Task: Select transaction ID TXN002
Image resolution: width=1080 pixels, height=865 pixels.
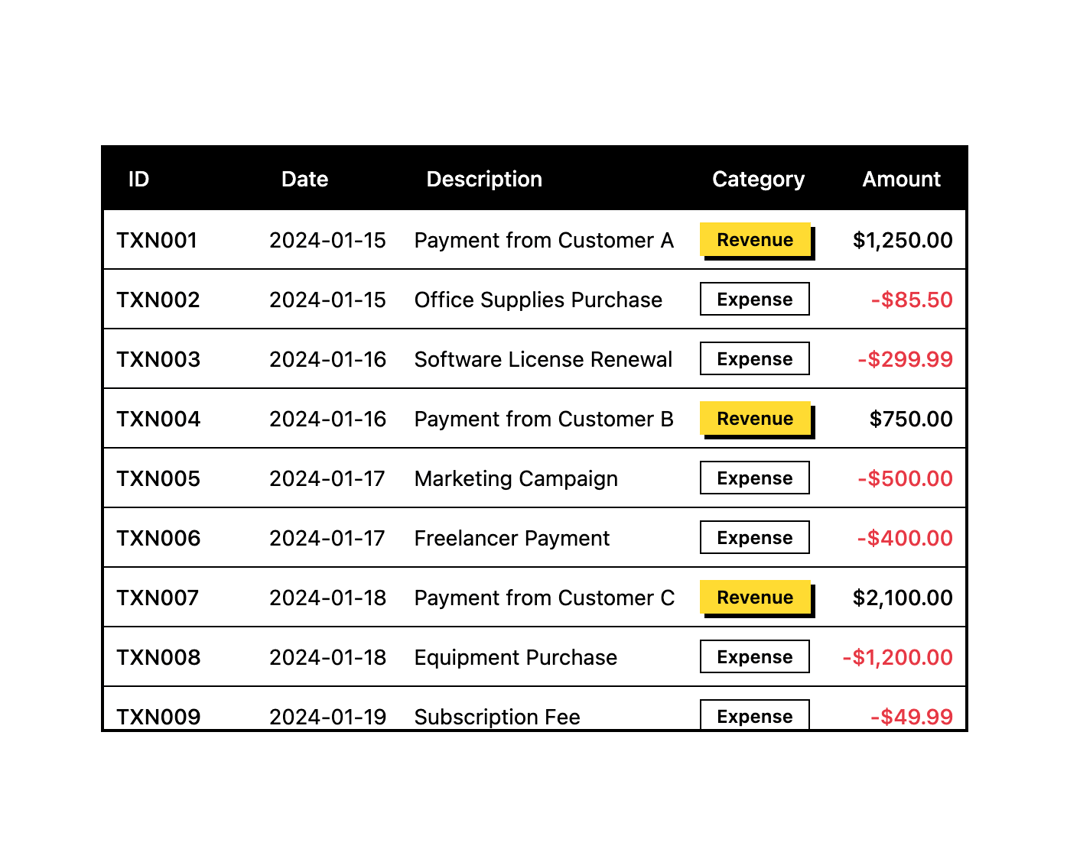Action: click(158, 300)
